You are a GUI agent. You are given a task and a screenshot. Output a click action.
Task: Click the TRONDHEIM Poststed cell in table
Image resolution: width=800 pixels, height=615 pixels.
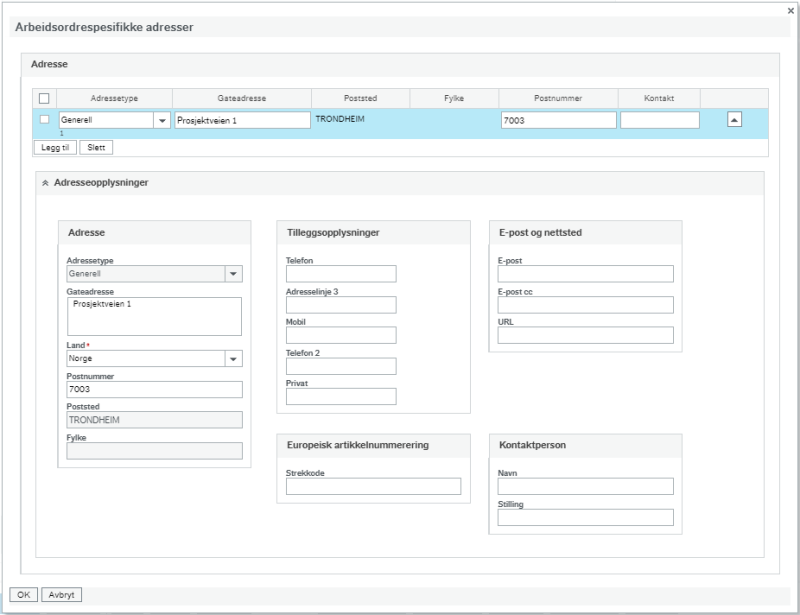point(340,119)
